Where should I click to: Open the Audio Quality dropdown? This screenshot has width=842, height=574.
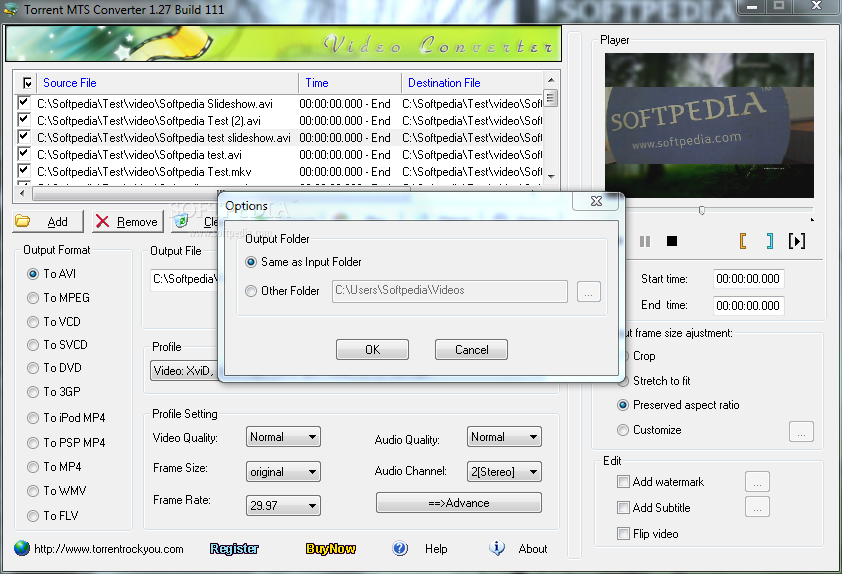click(504, 437)
